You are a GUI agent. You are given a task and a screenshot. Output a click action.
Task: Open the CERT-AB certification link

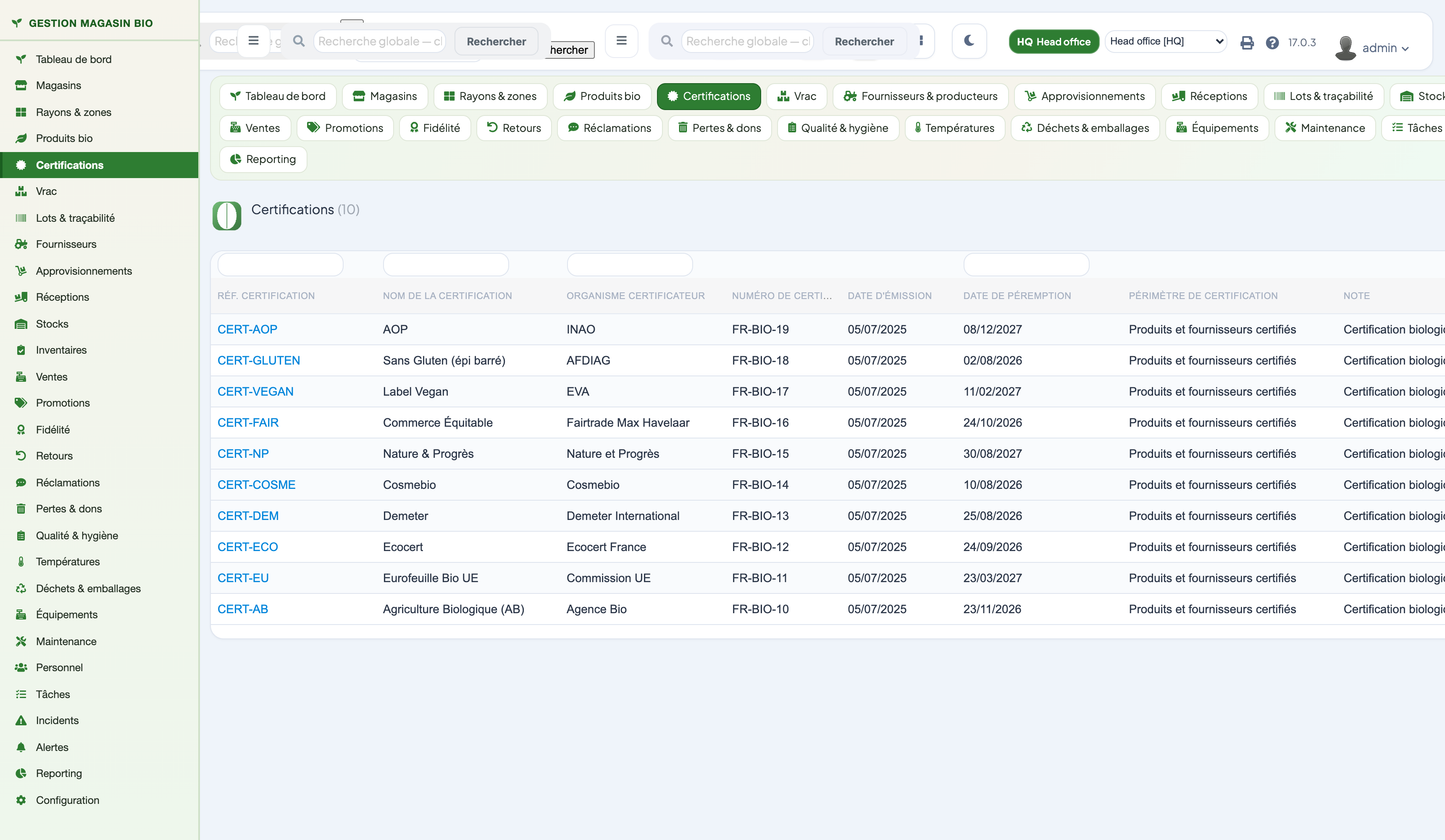(243, 609)
